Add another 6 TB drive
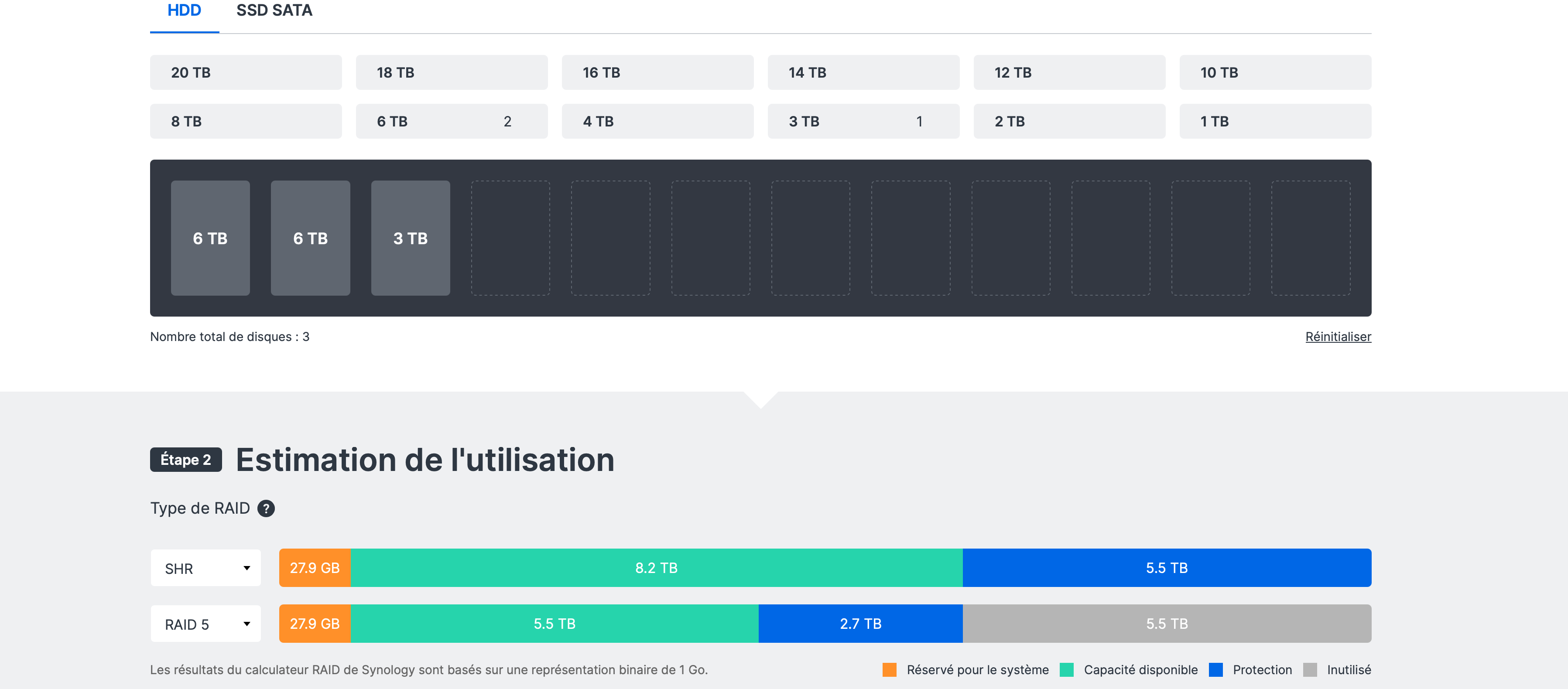 tap(451, 121)
